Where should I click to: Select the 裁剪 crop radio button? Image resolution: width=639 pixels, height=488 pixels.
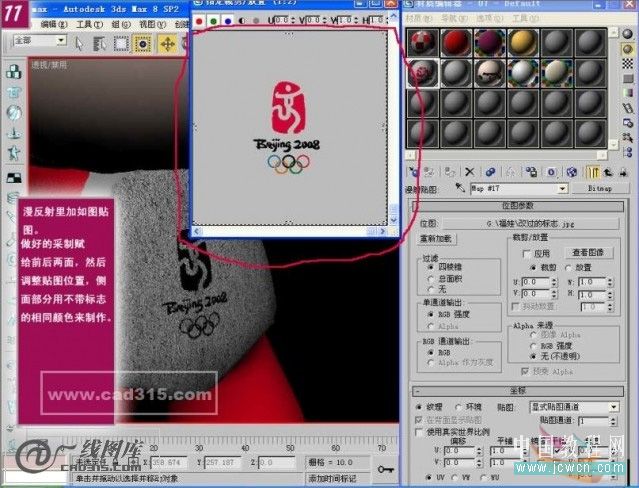pos(533,268)
